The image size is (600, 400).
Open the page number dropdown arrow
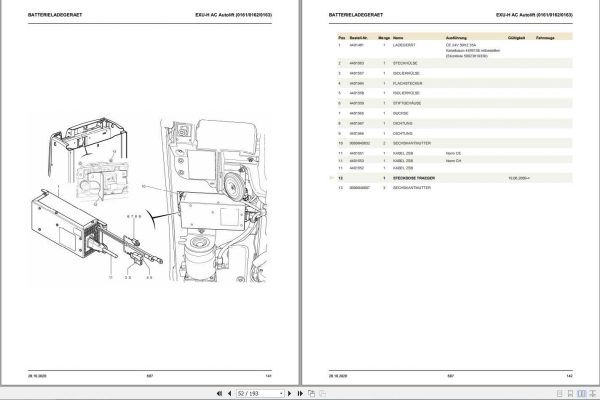[x=281, y=394]
